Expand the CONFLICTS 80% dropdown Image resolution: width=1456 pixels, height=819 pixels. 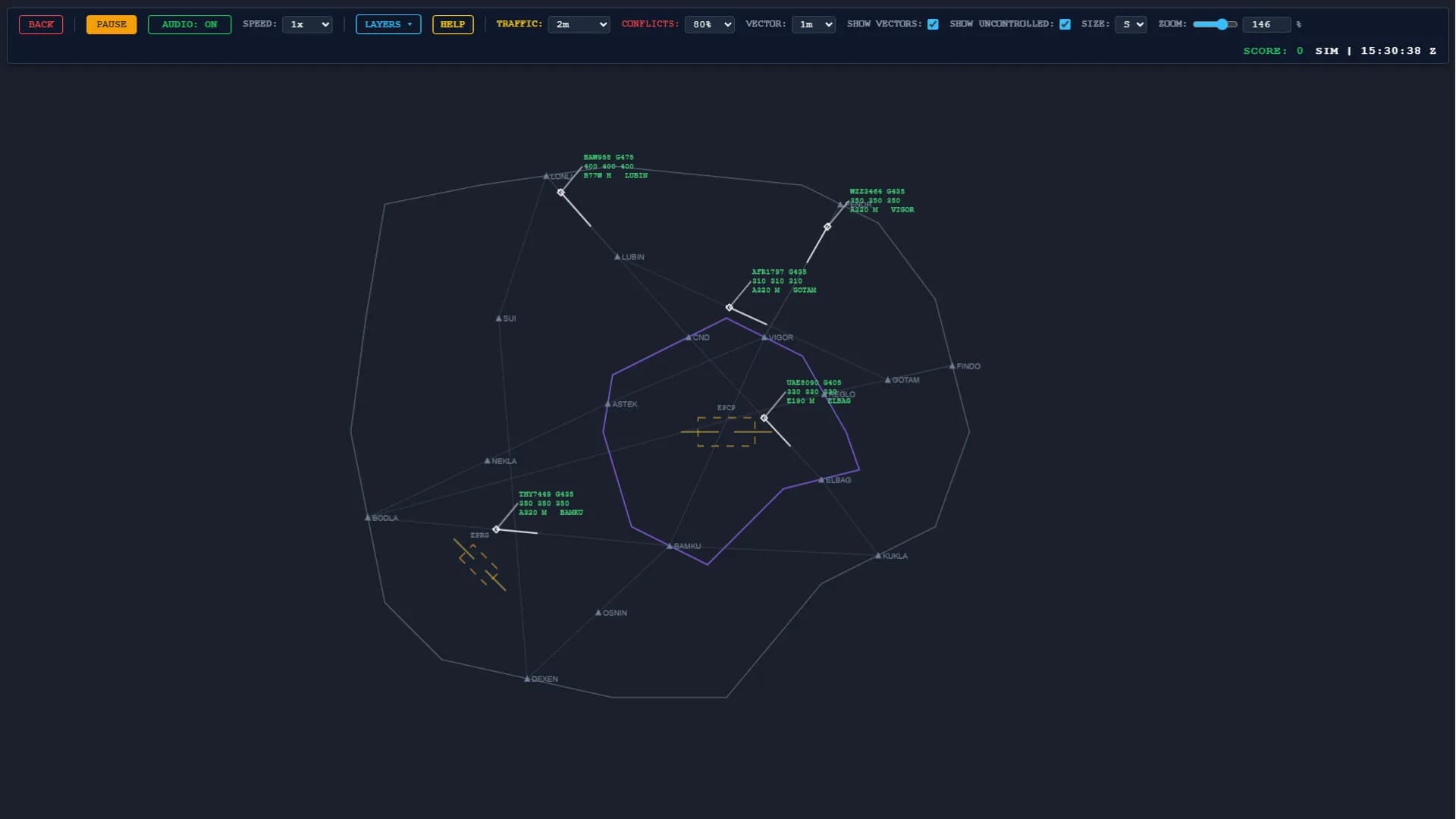coord(709,24)
